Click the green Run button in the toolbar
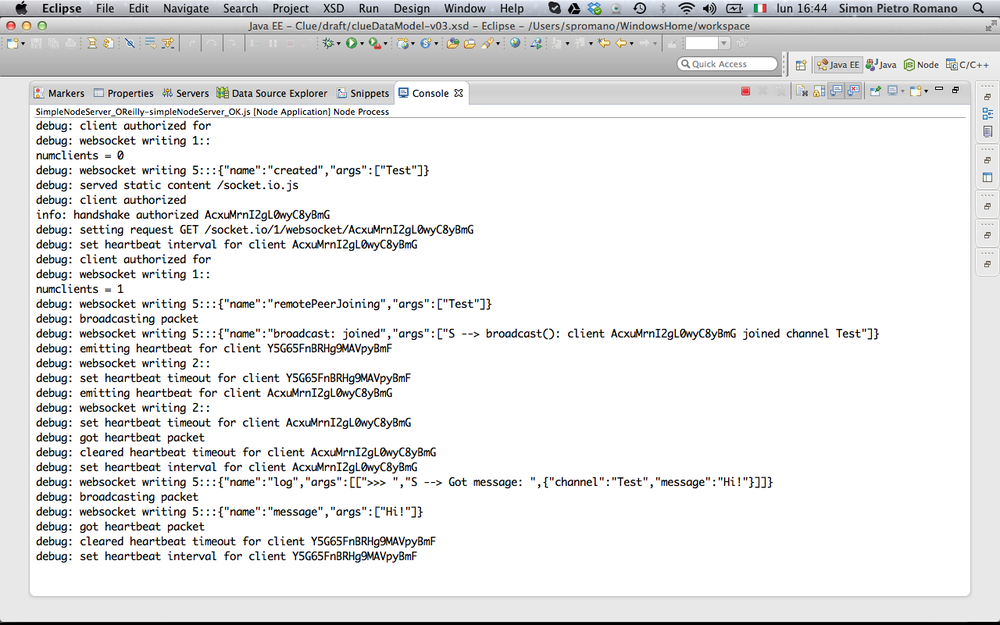The height and width of the screenshot is (625, 1000). pyautogui.click(x=351, y=44)
